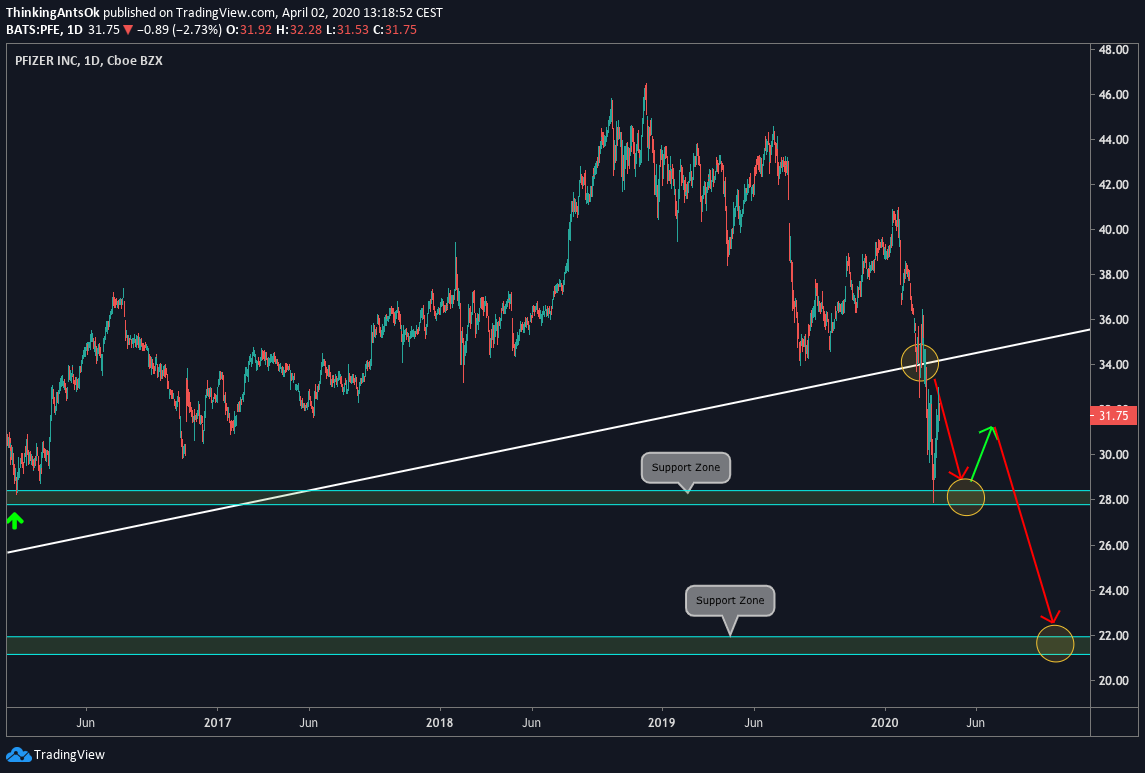Select the yellow circle on the white trendline
Image resolution: width=1145 pixels, height=773 pixels.
click(919, 362)
